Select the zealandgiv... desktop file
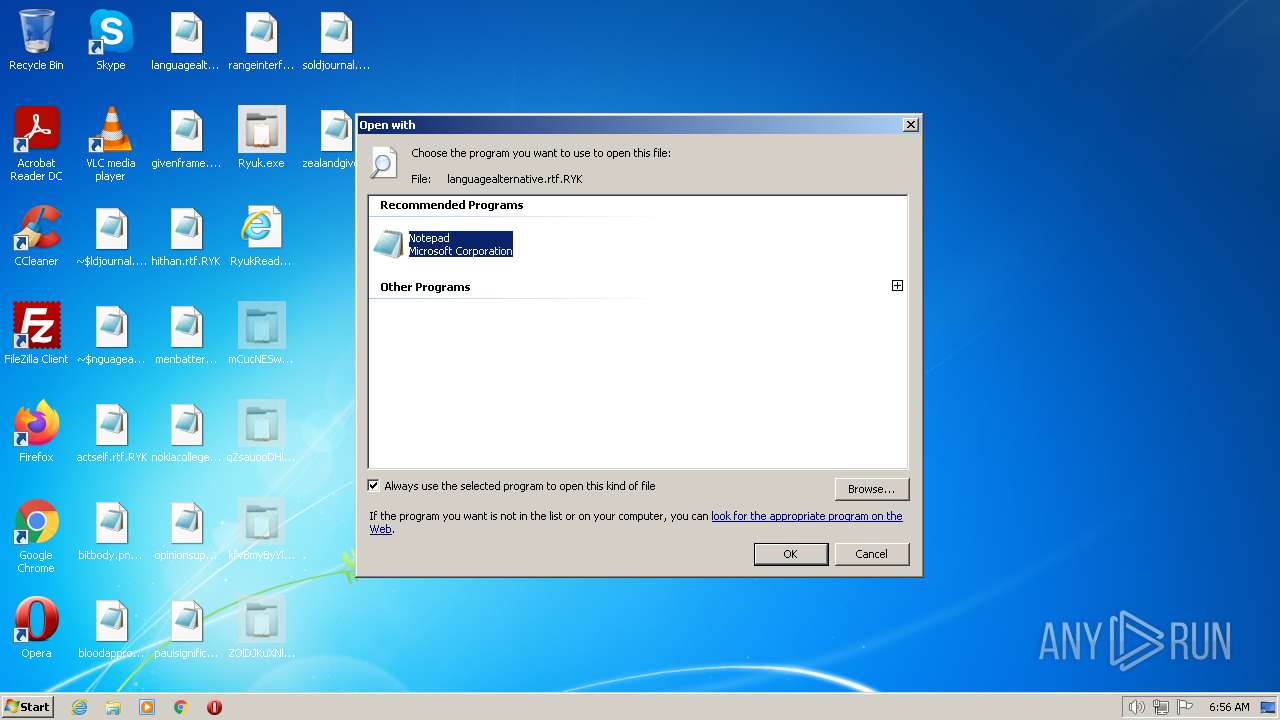The image size is (1280, 720). (x=330, y=138)
